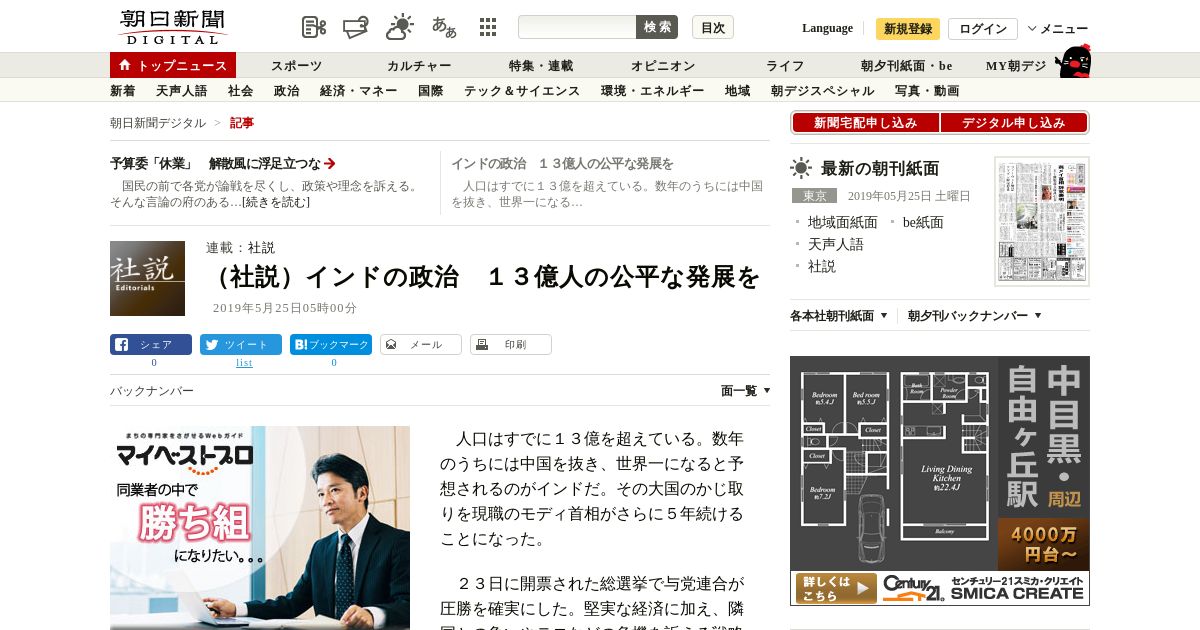Open the 最新の朝刊紙面 heading link
The width and height of the screenshot is (1200, 630).
click(880, 168)
